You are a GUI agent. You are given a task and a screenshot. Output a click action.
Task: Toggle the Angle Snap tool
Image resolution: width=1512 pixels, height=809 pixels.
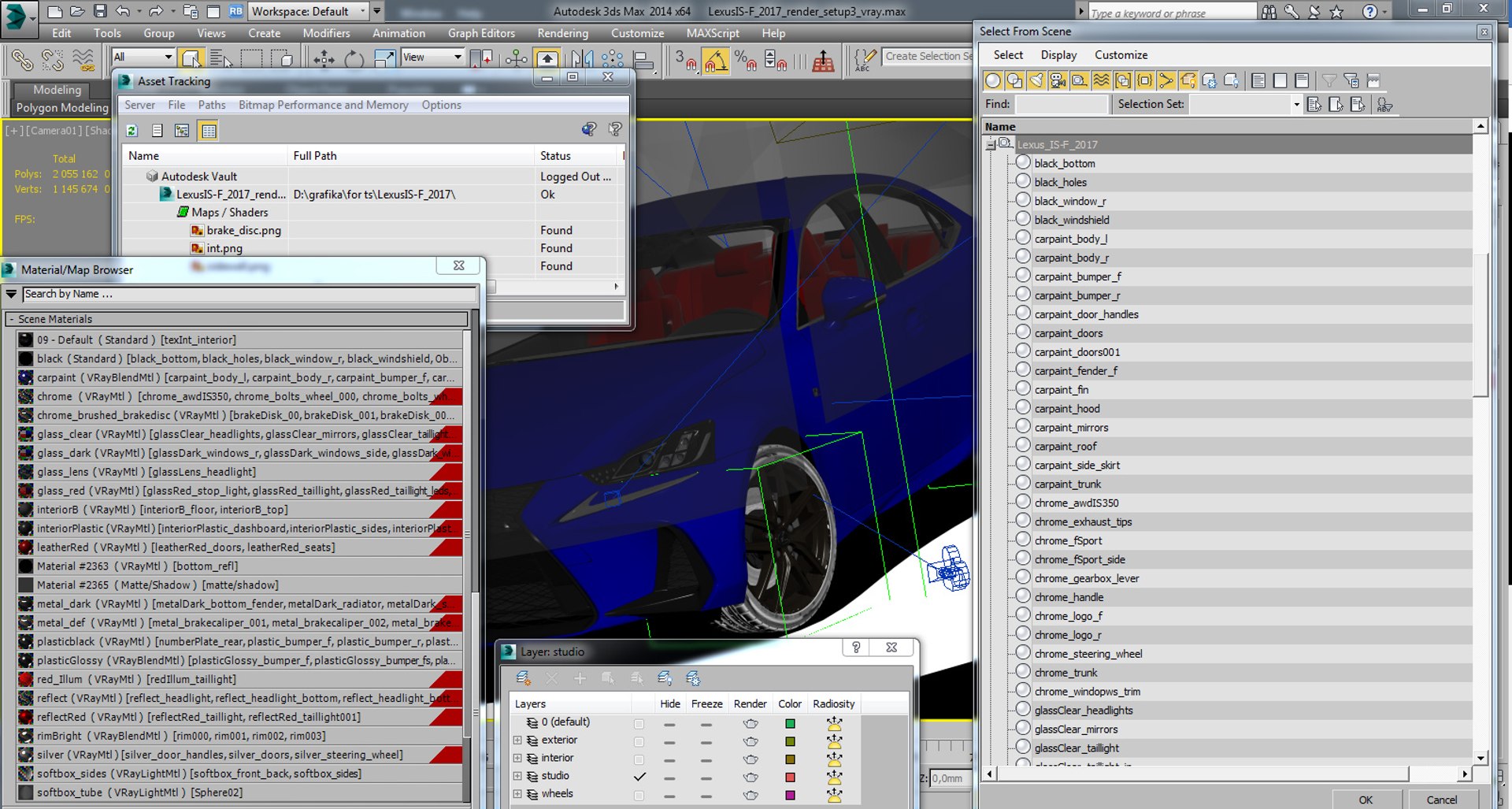(x=715, y=60)
